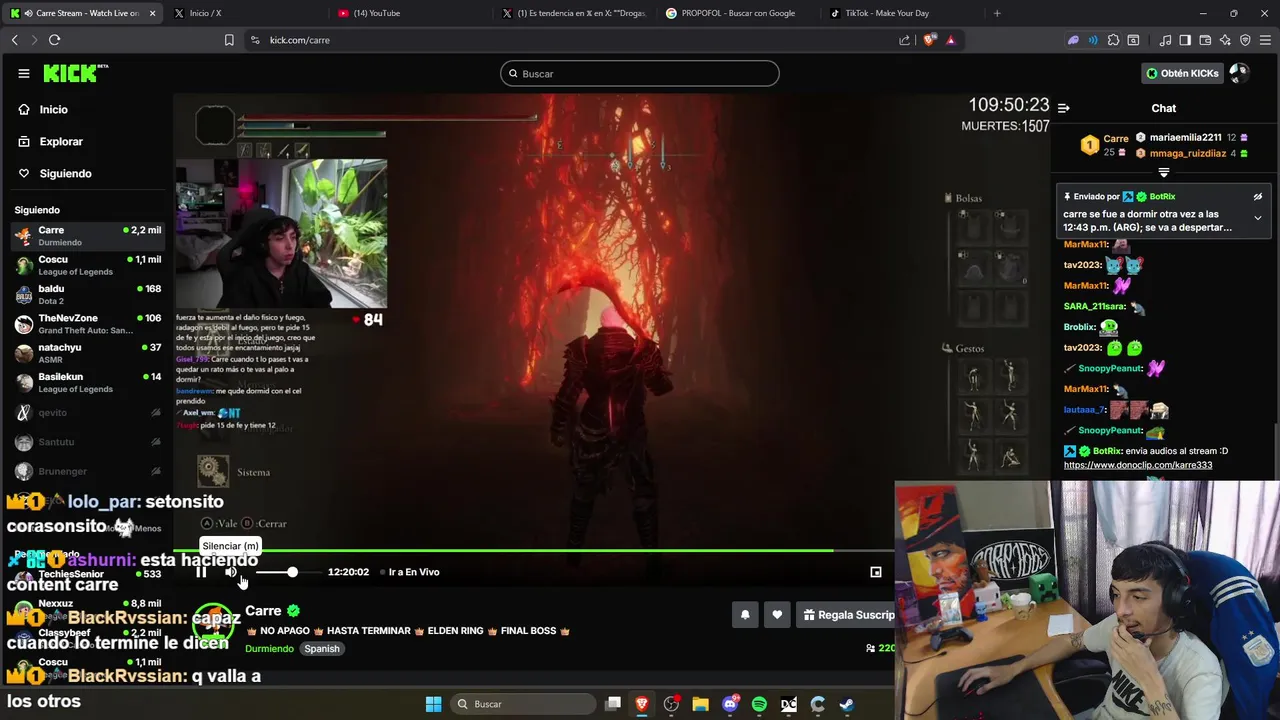The width and height of the screenshot is (1280, 720).
Task: Select the baldu Dota 2 channel
Action: tap(88, 294)
